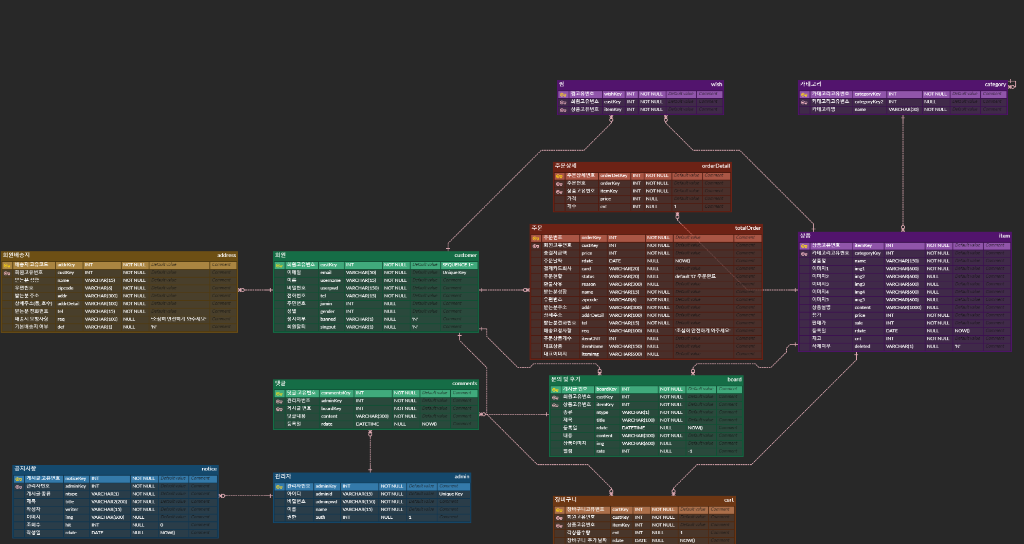Click the 'Unique Key' comment in customer table

click(455, 273)
